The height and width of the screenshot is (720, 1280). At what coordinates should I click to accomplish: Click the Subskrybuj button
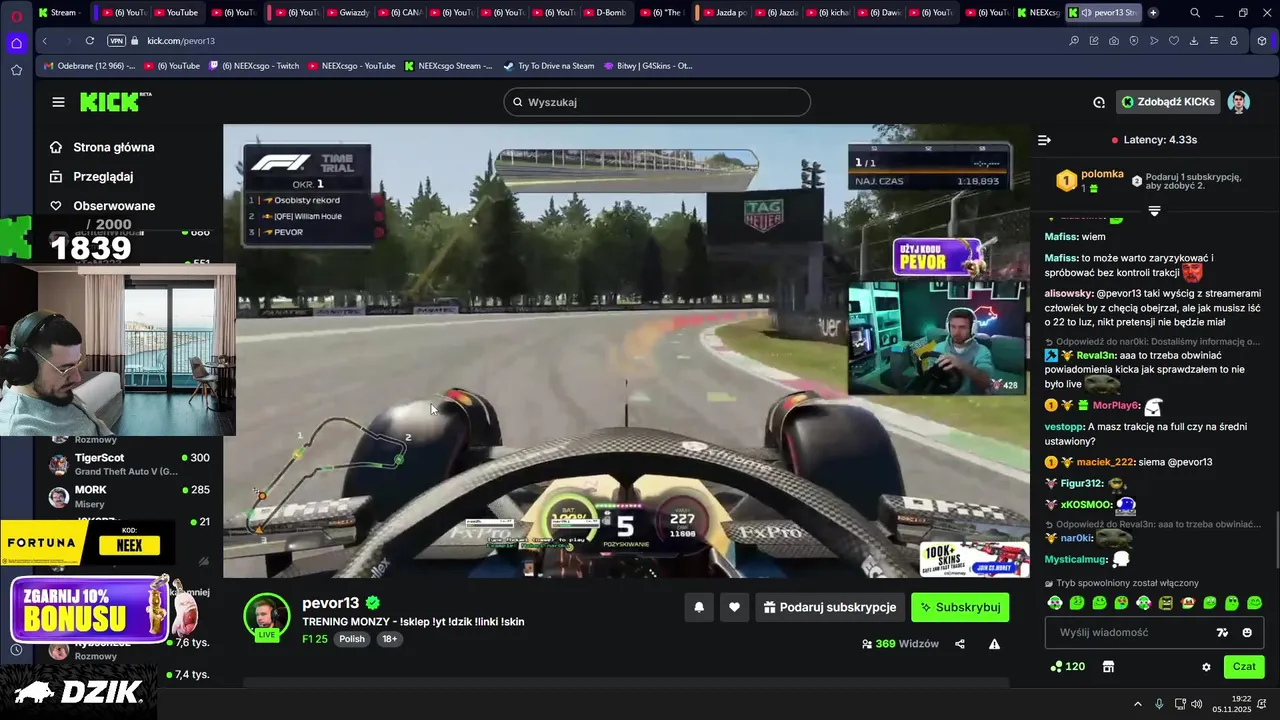tap(960, 607)
